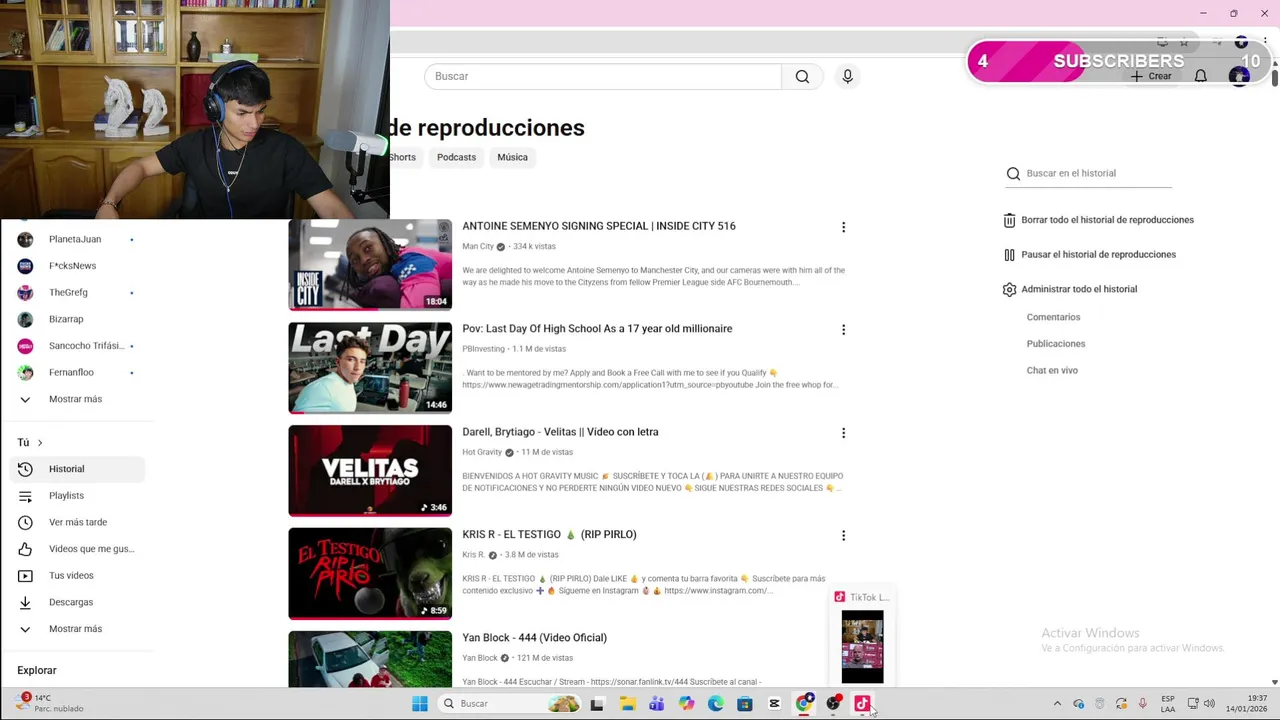Focus the YouTube Buscar search field
Image resolution: width=1280 pixels, height=720 pixels.
603,77
